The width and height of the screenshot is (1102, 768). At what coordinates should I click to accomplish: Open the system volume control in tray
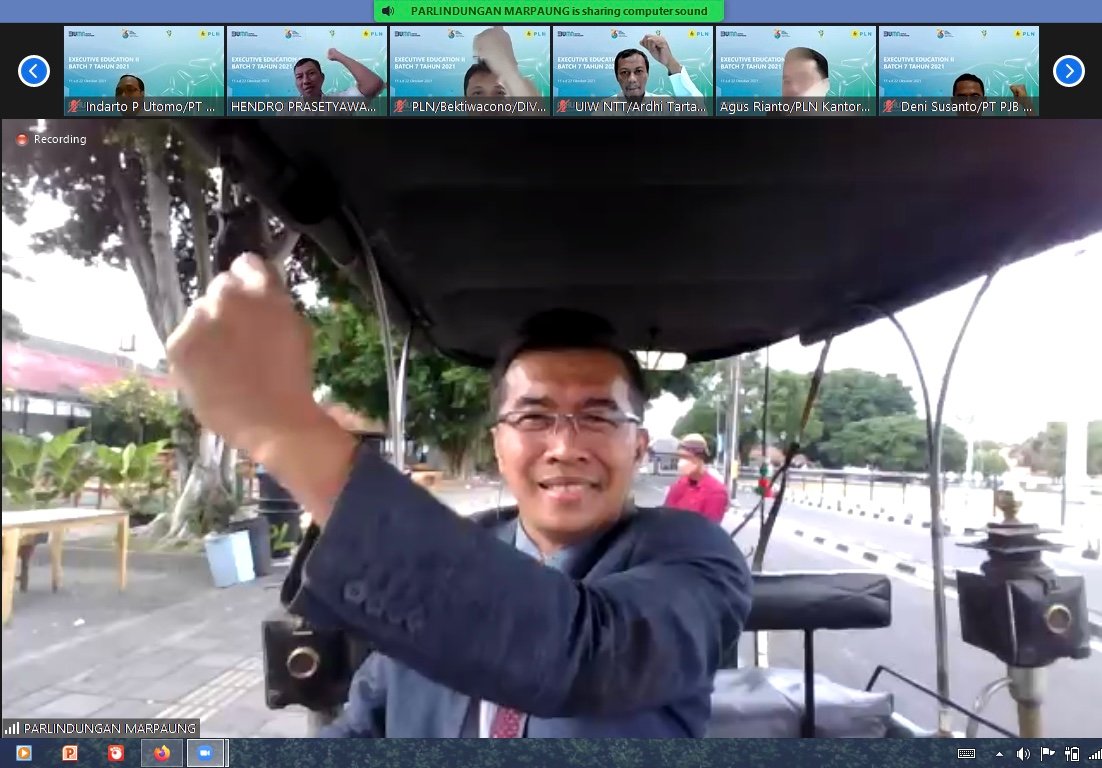[x=1023, y=754]
